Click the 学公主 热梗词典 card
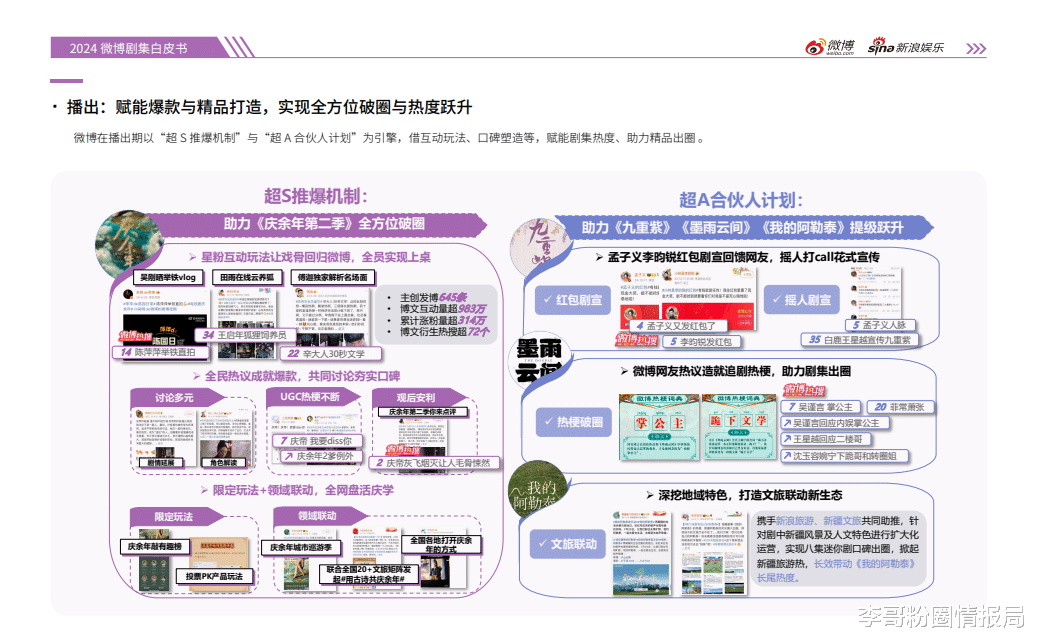Screen dimensions: 1038x644 [659, 427]
